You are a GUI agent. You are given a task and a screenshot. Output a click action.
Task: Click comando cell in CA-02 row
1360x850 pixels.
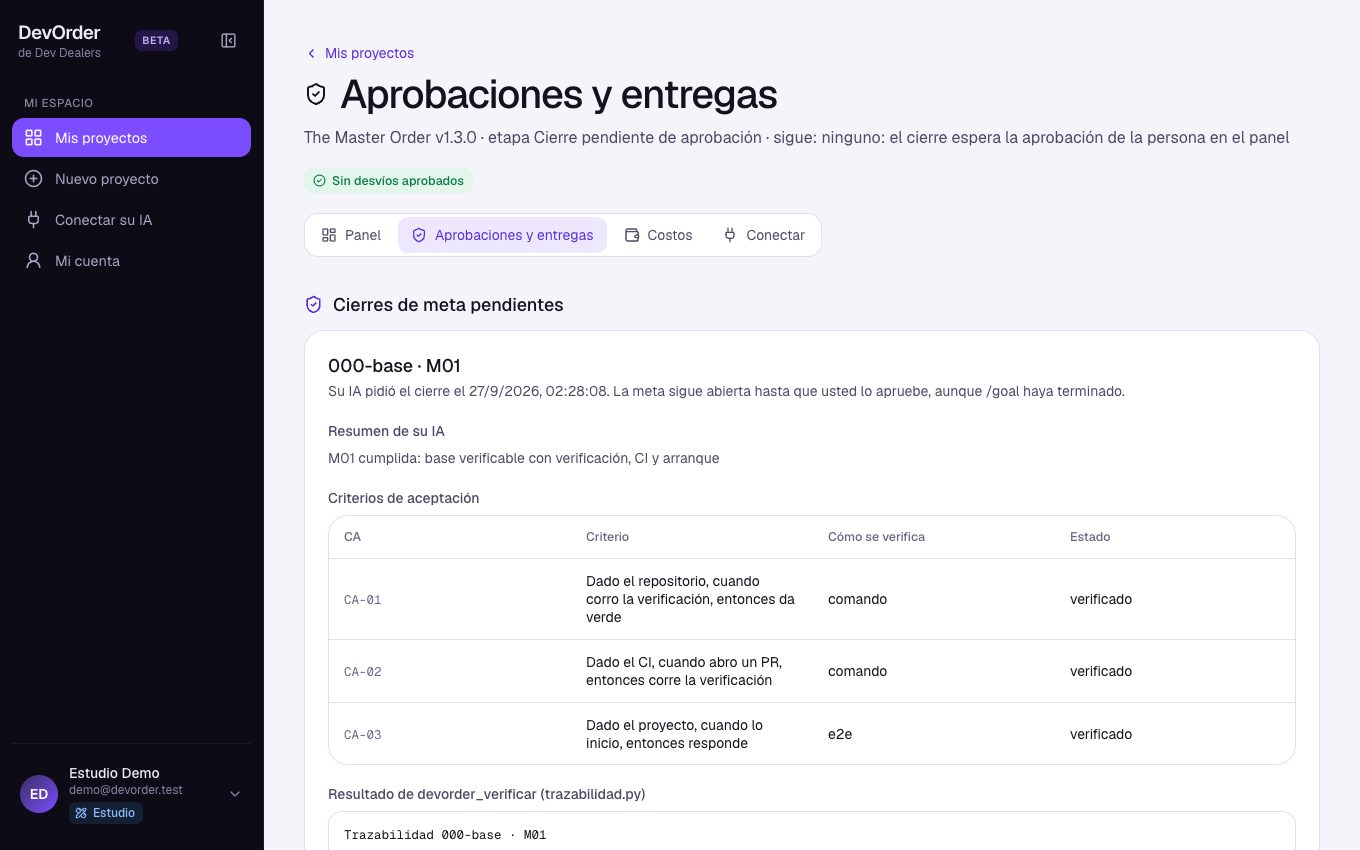coord(857,671)
